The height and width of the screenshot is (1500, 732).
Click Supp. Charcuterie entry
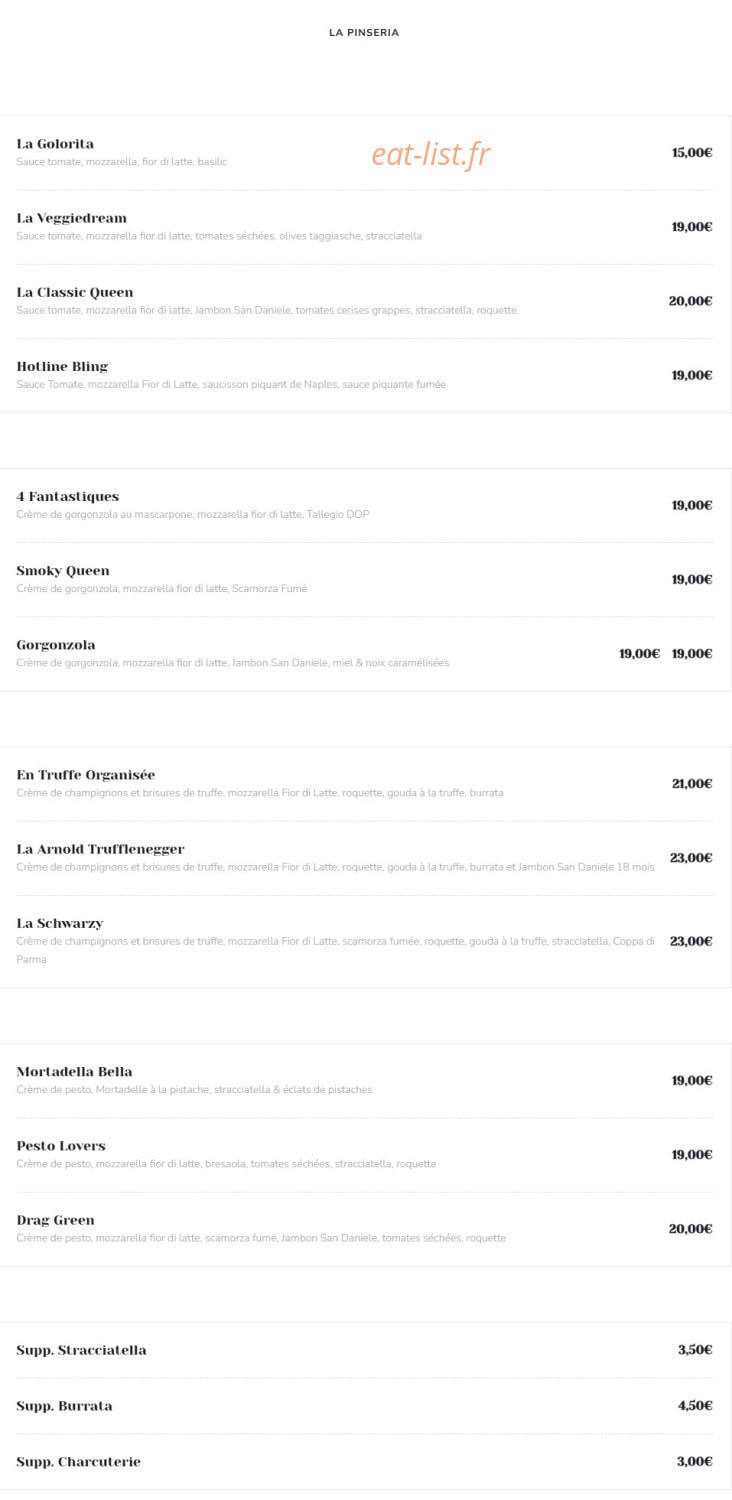(78, 1462)
